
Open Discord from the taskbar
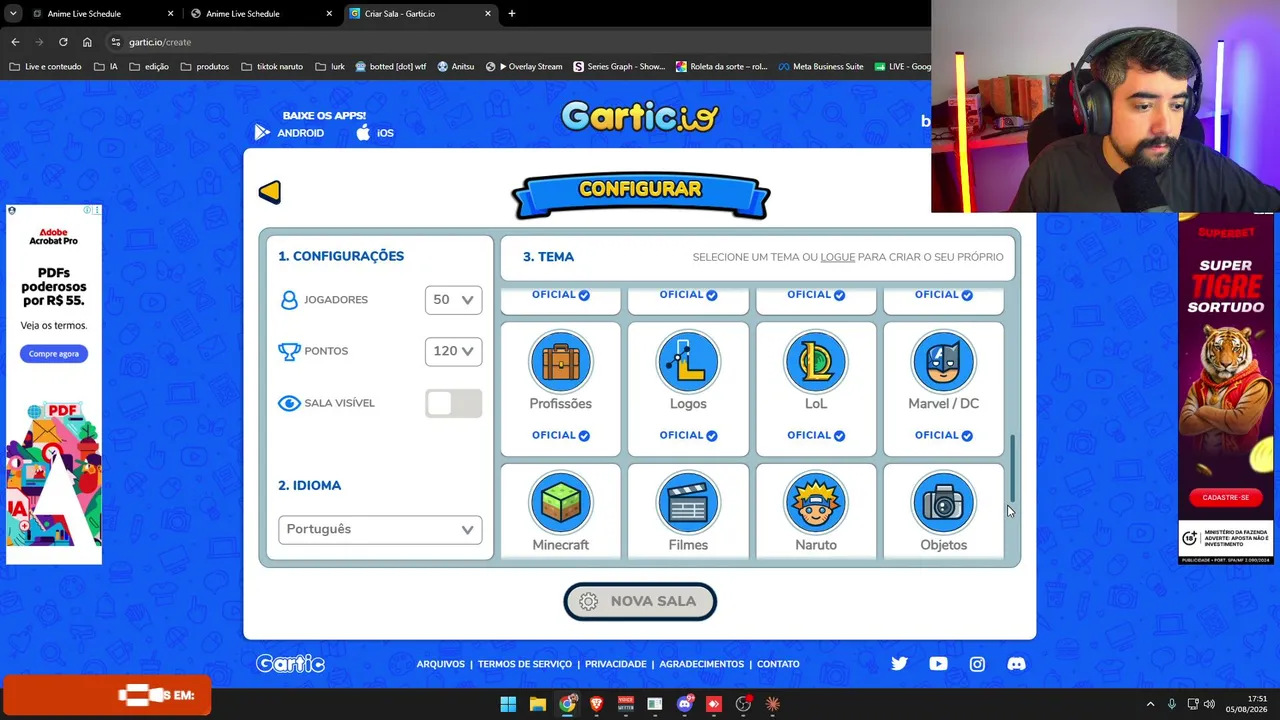pos(685,704)
